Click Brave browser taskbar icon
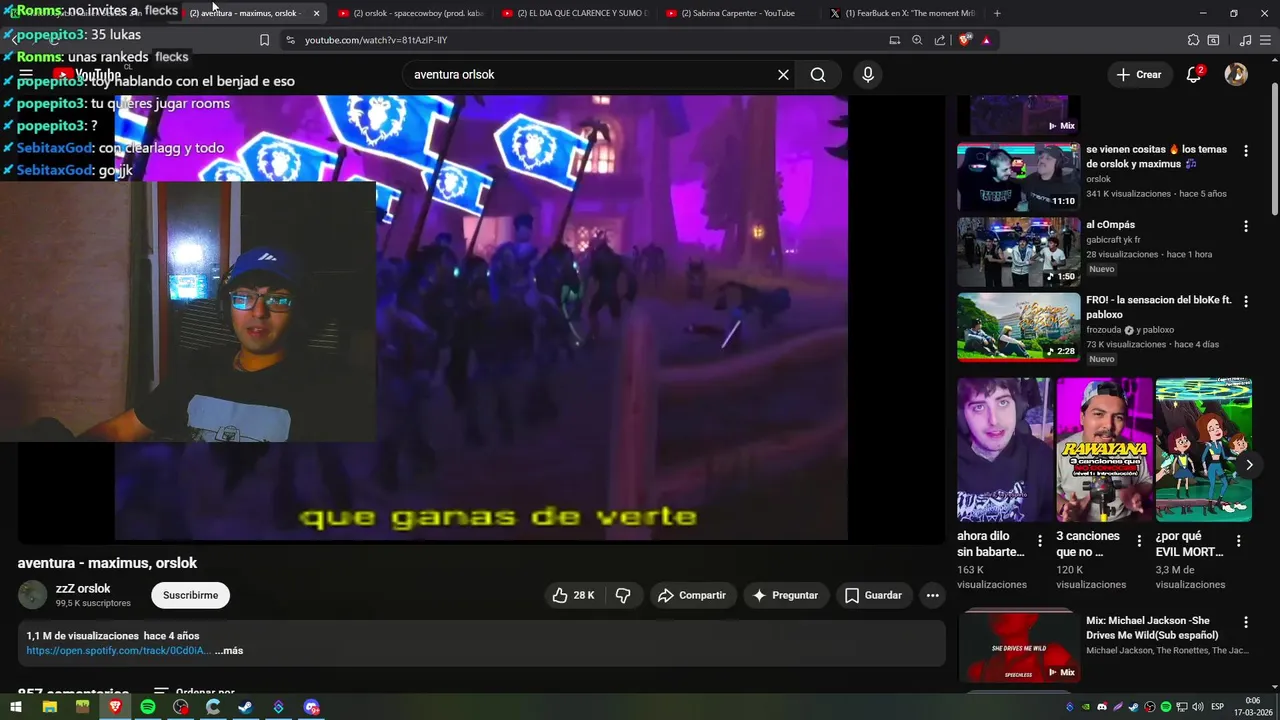Screen dimensions: 1280x720 pos(115,707)
